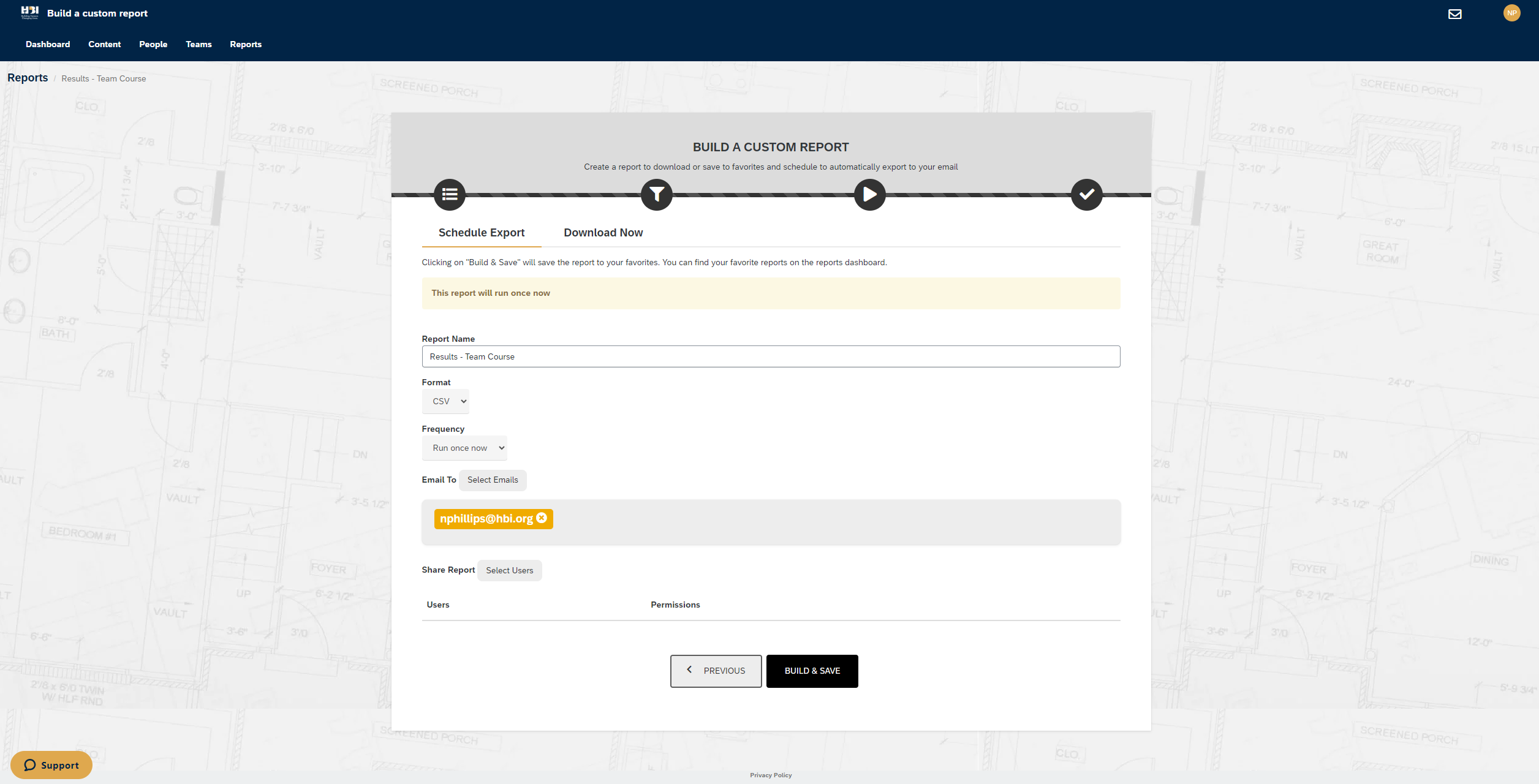1539x784 pixels.
Task: Remove nphillips@hbi.org email tag
Action: tap(542, 518)
